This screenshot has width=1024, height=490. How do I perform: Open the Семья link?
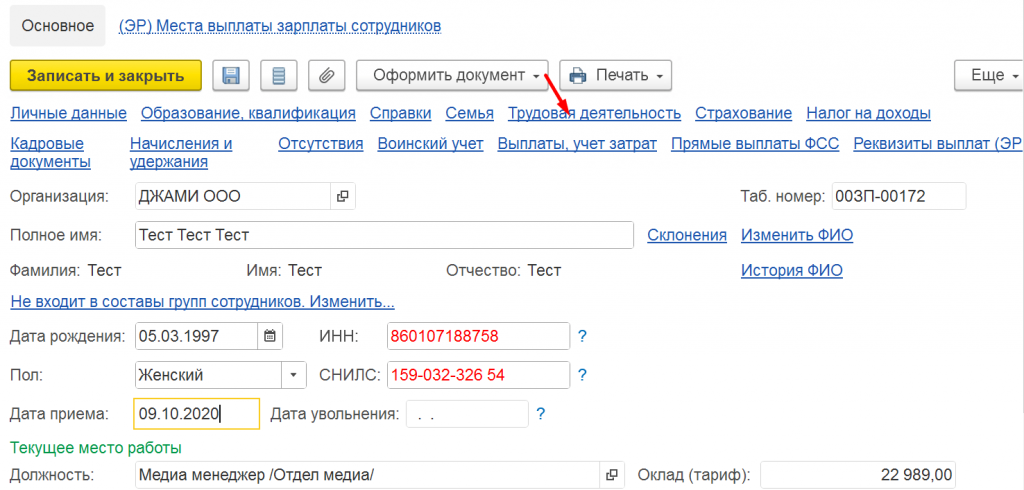[470, 114]
